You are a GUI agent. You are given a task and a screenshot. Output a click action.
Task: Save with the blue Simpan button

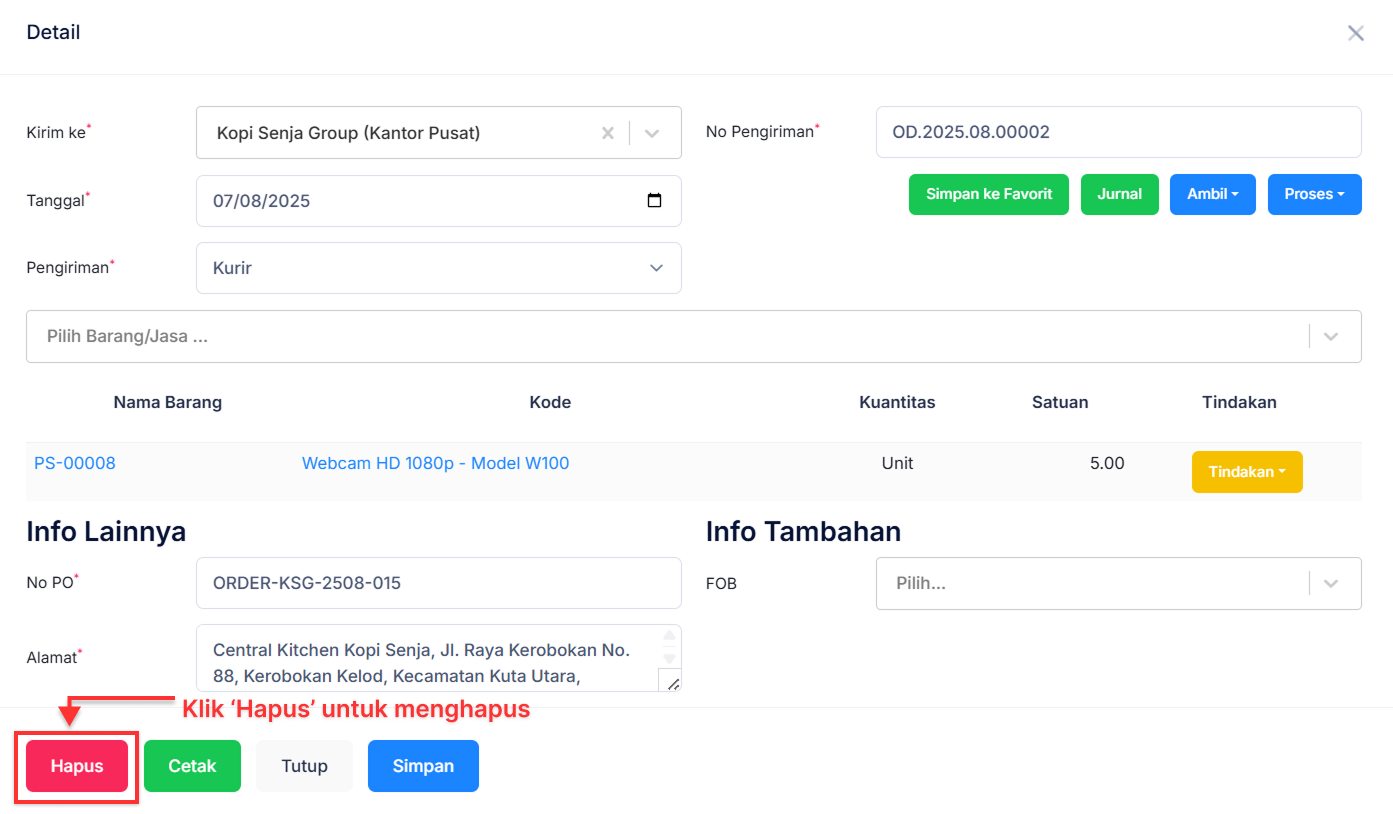click(423, 766)
